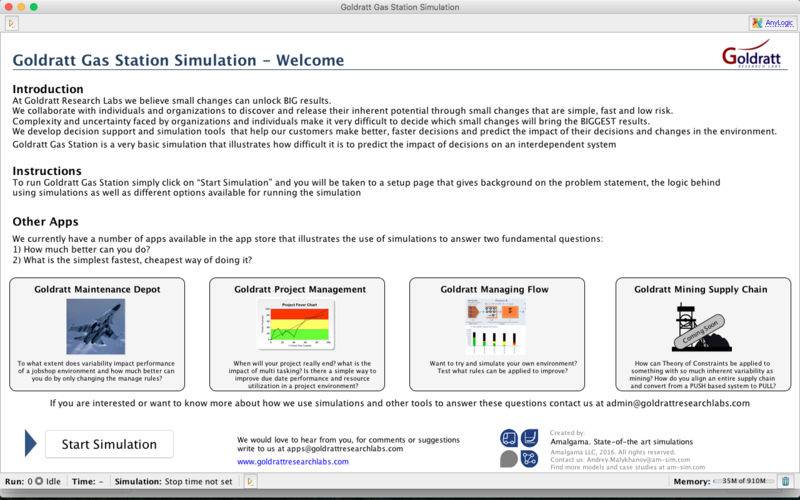
Task: Click the Instructions section heading
Action: 47,171
